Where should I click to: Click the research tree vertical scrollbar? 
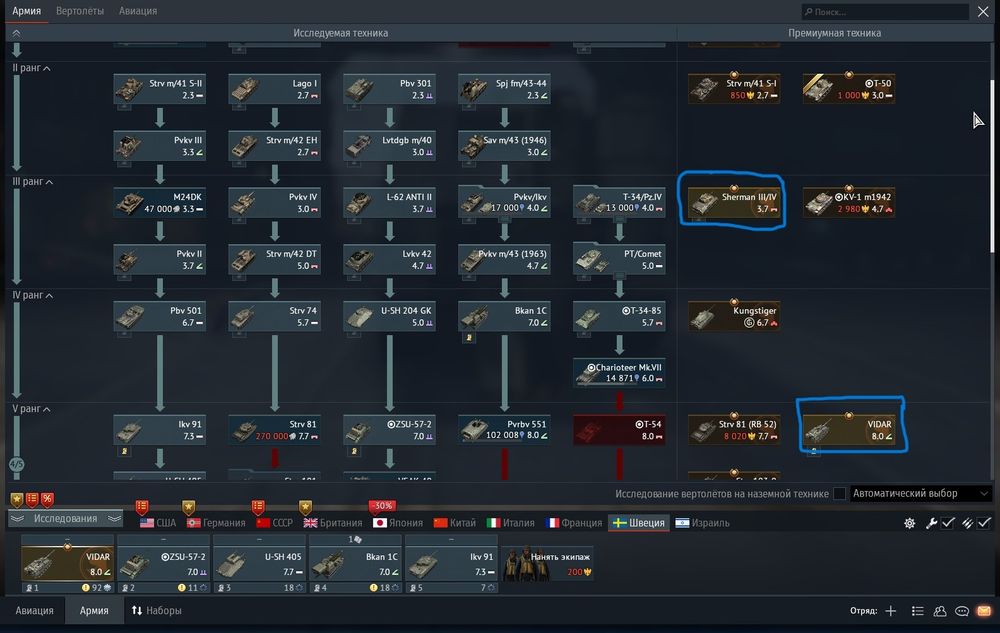[x=992, y=166]
